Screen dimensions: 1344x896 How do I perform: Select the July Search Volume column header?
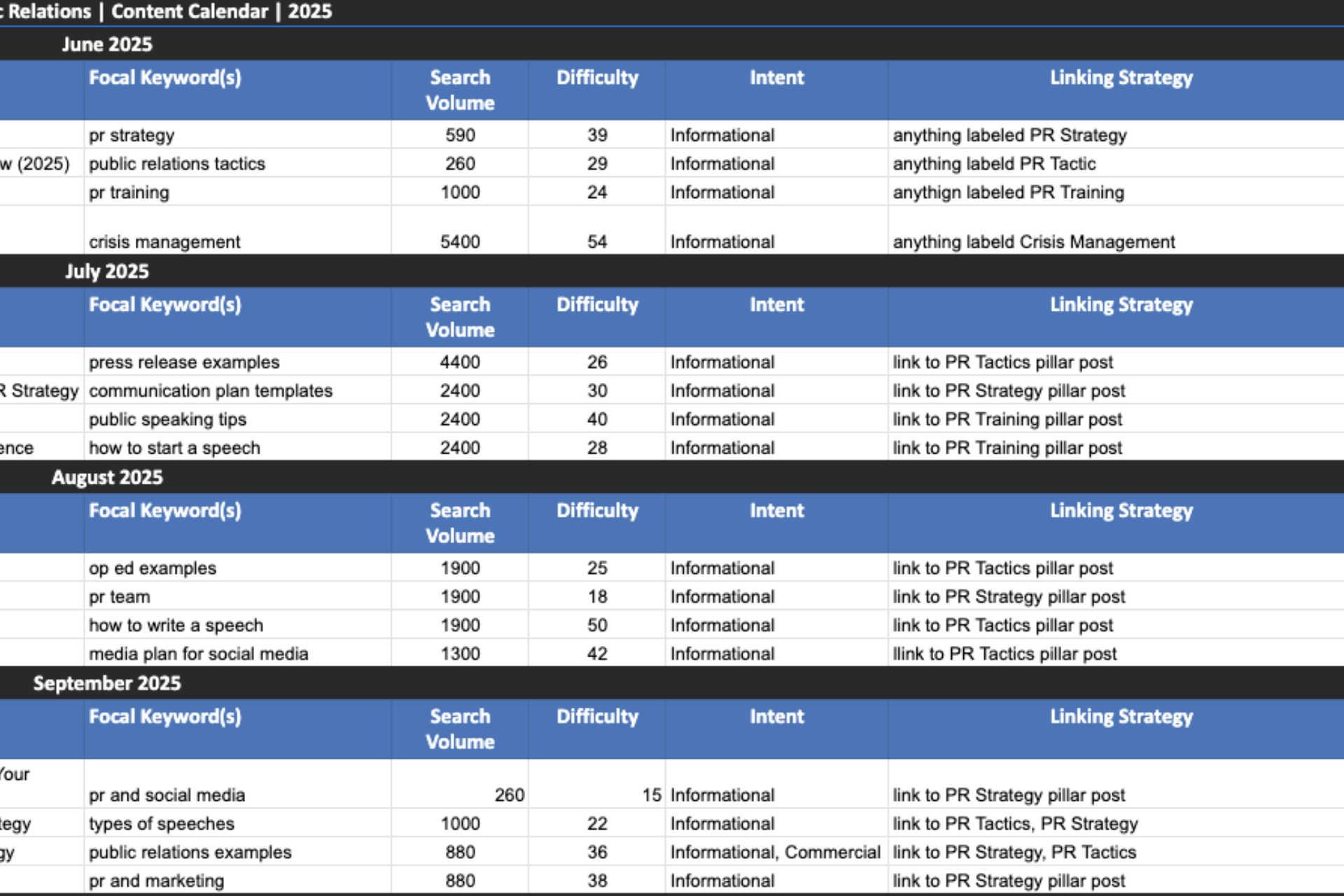coord(460,317)
